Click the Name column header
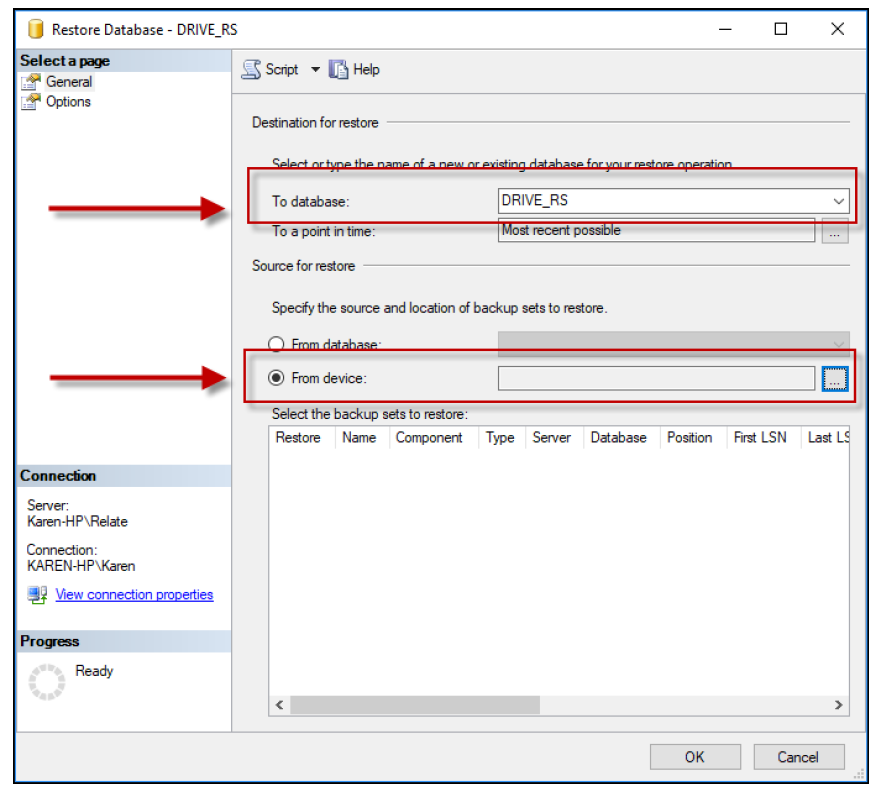888x797 pixels. (359, 438)
